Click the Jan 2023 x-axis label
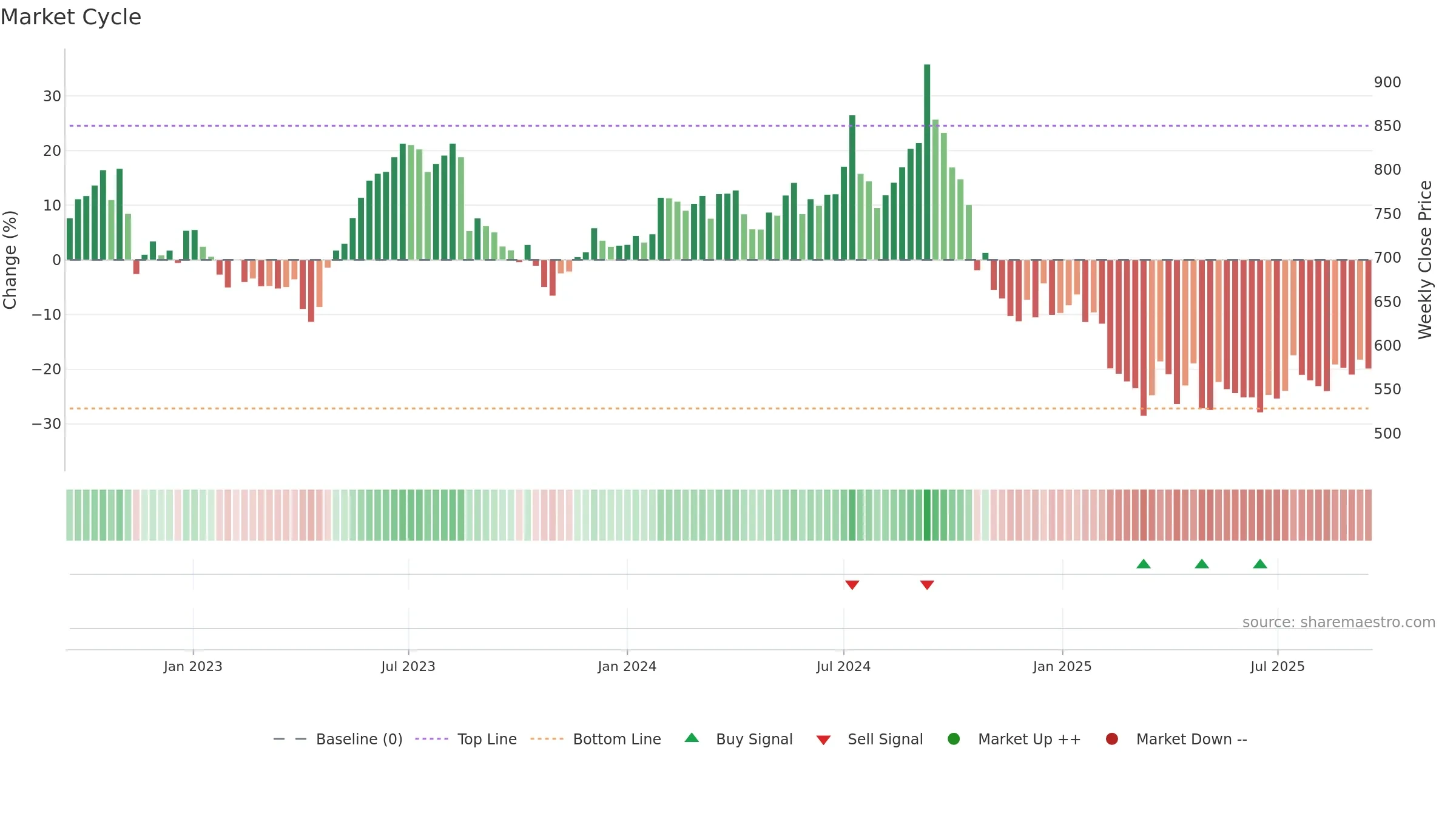 click(193, 666)
